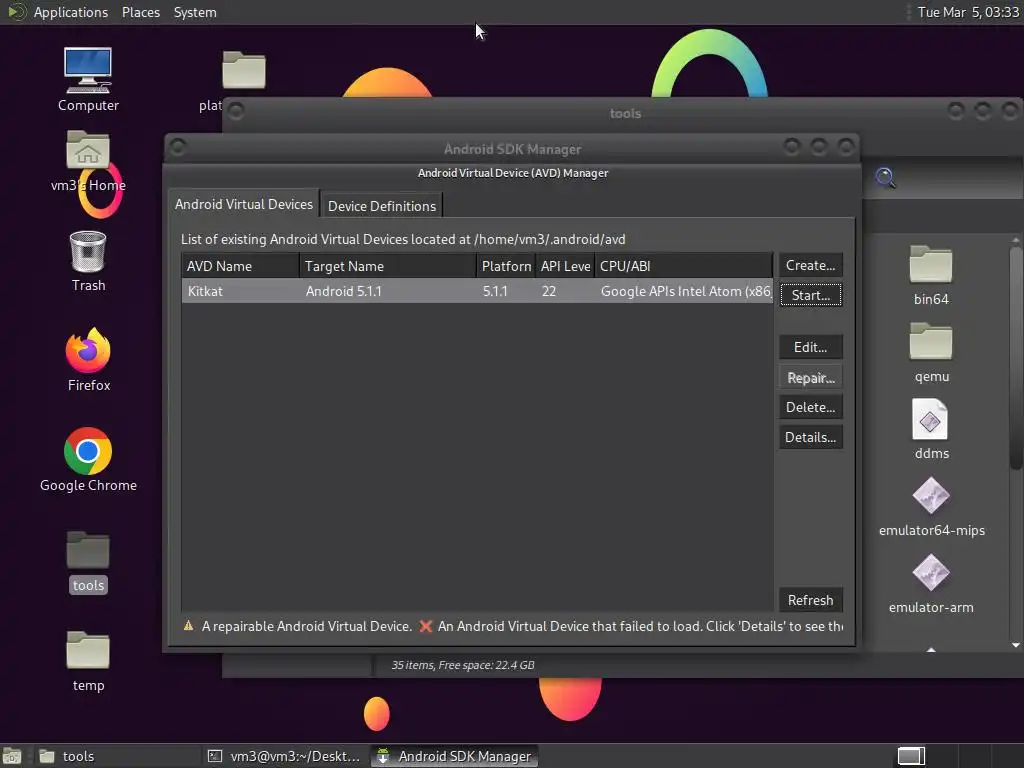The height and width of the screenshot is (768, 1024).
Task: Switch to vm3@vm3 terminal taskbar button
Action: coord(283,756)
